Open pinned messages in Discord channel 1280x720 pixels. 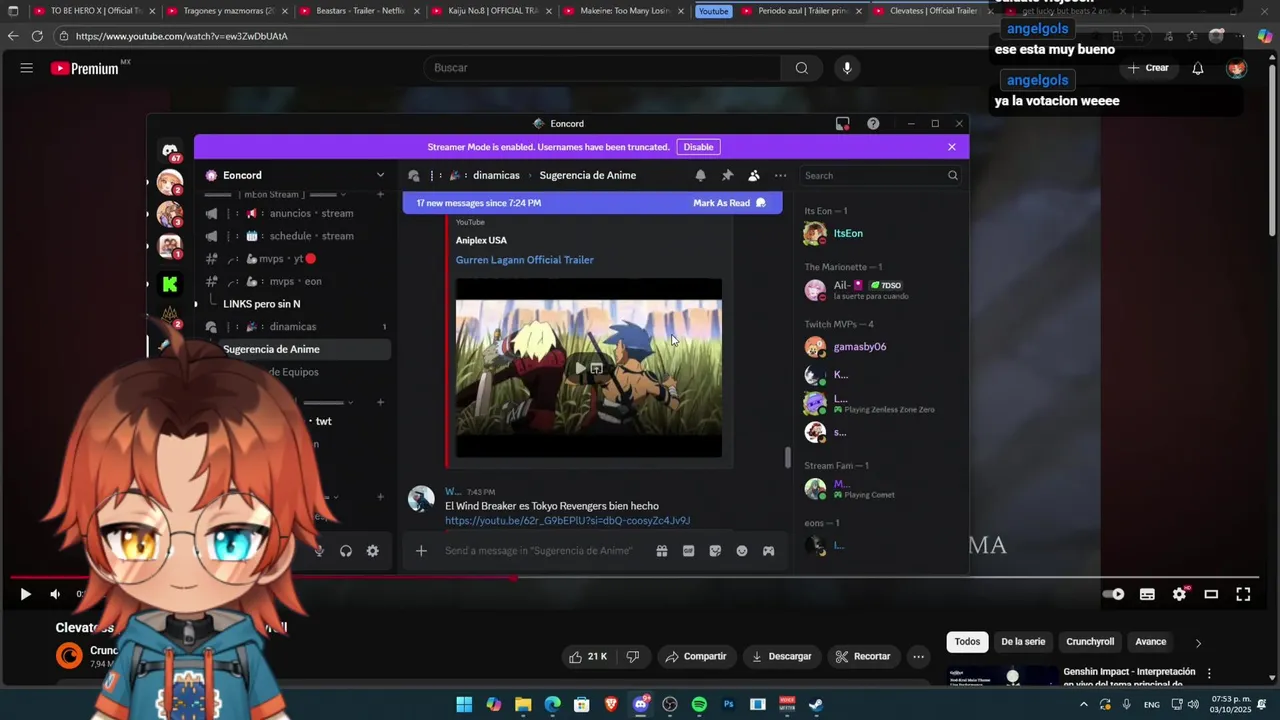pos(727,175)
